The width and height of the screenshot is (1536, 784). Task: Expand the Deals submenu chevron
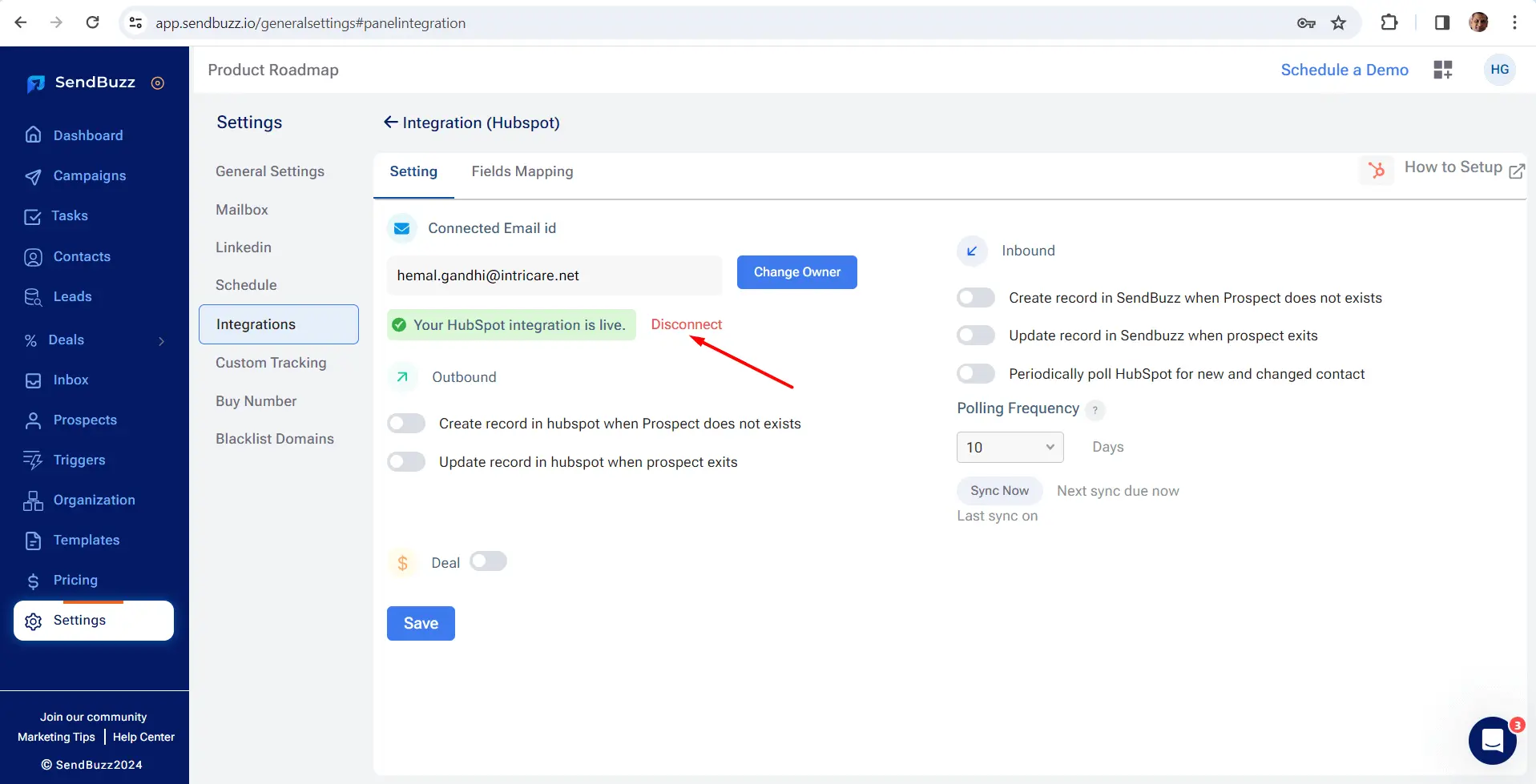162,340
